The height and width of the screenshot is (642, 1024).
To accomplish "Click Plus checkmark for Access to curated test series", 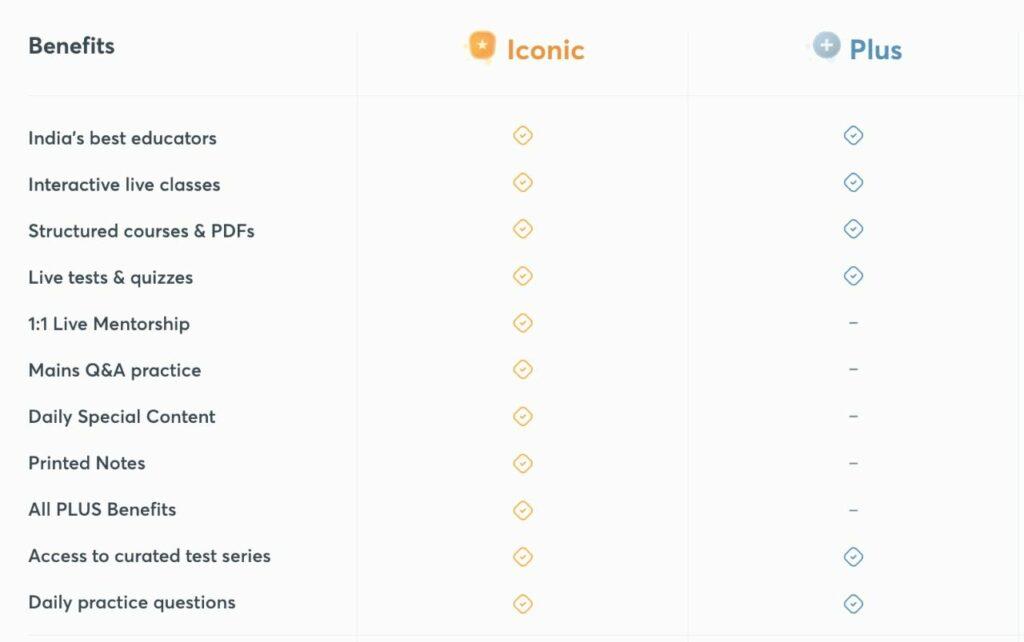I will point(853,556).
